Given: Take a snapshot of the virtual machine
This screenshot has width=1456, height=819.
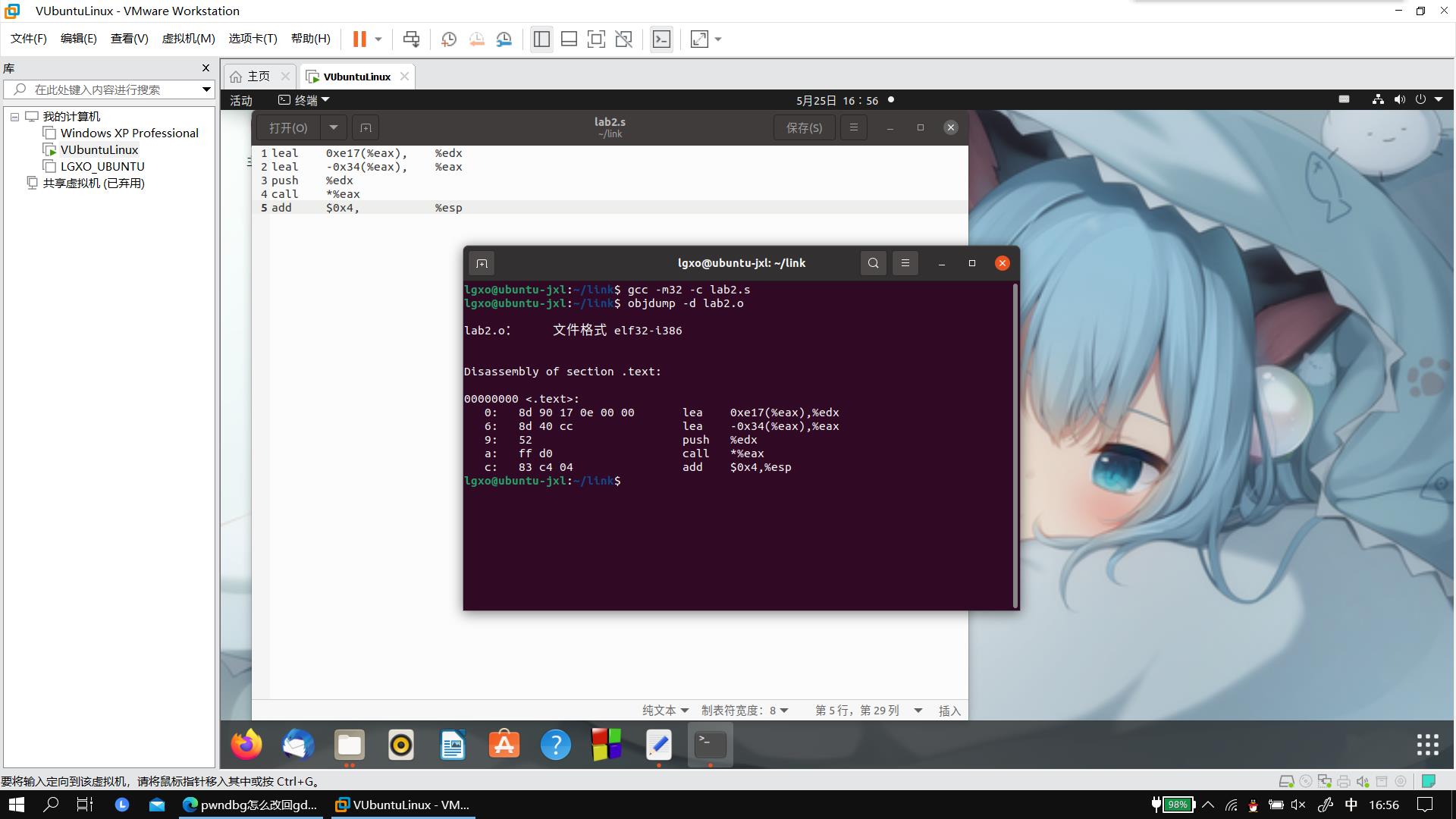Looking at the screenshot, I should click(449, 39).
